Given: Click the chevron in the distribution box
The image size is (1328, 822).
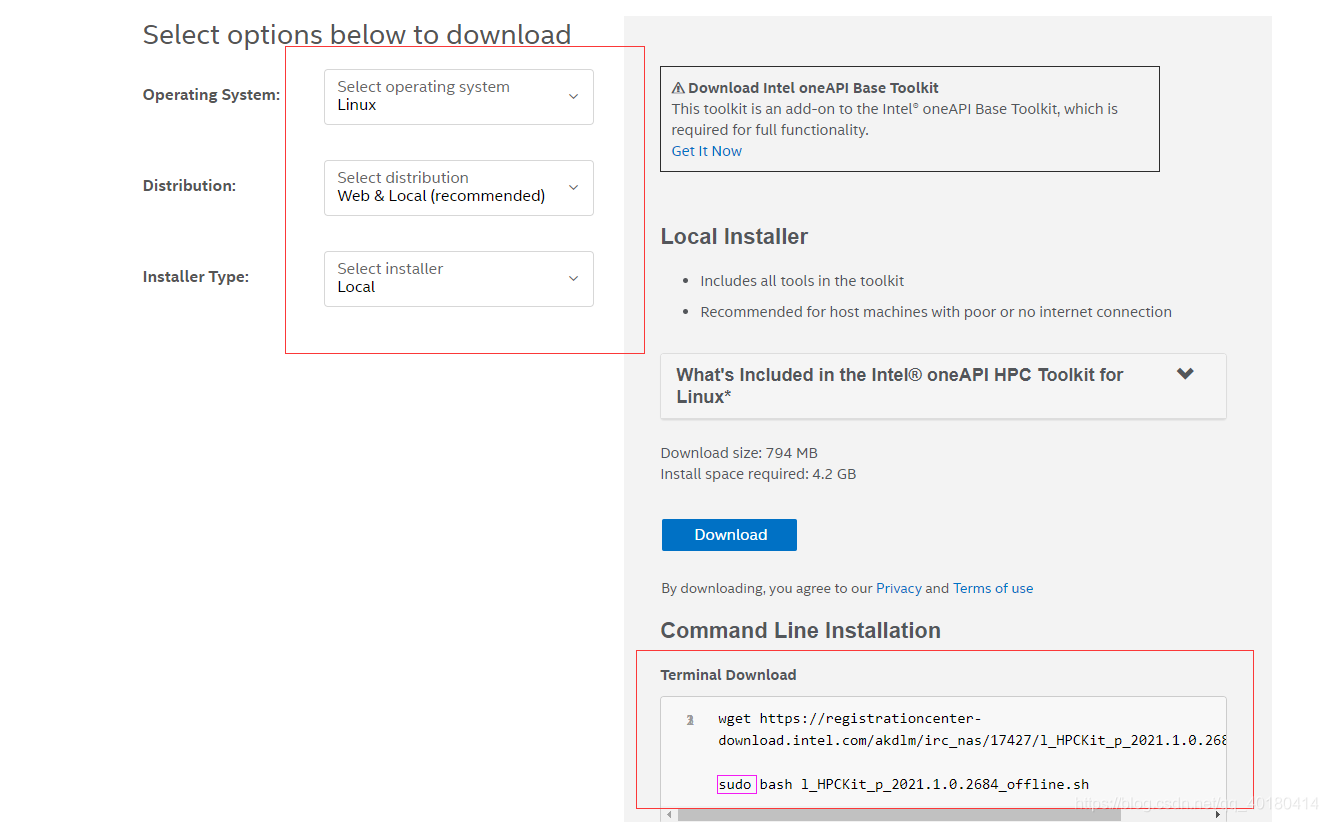Looking at the screenshot, I should (x=573, y=187).
